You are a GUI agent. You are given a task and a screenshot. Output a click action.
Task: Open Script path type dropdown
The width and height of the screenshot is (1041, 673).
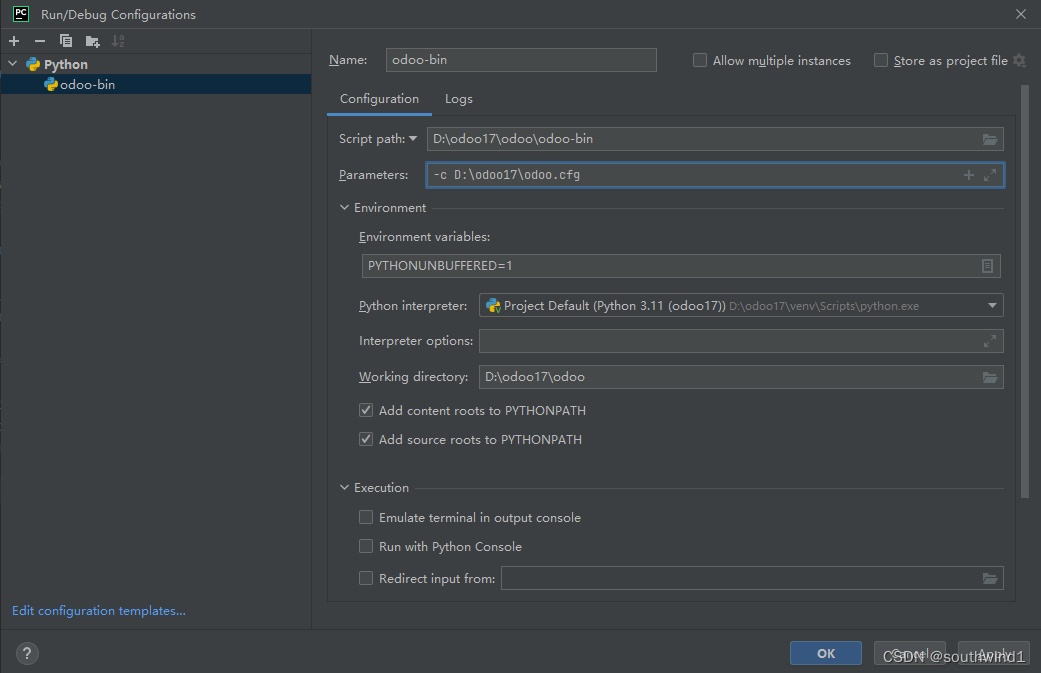(413, 139)
